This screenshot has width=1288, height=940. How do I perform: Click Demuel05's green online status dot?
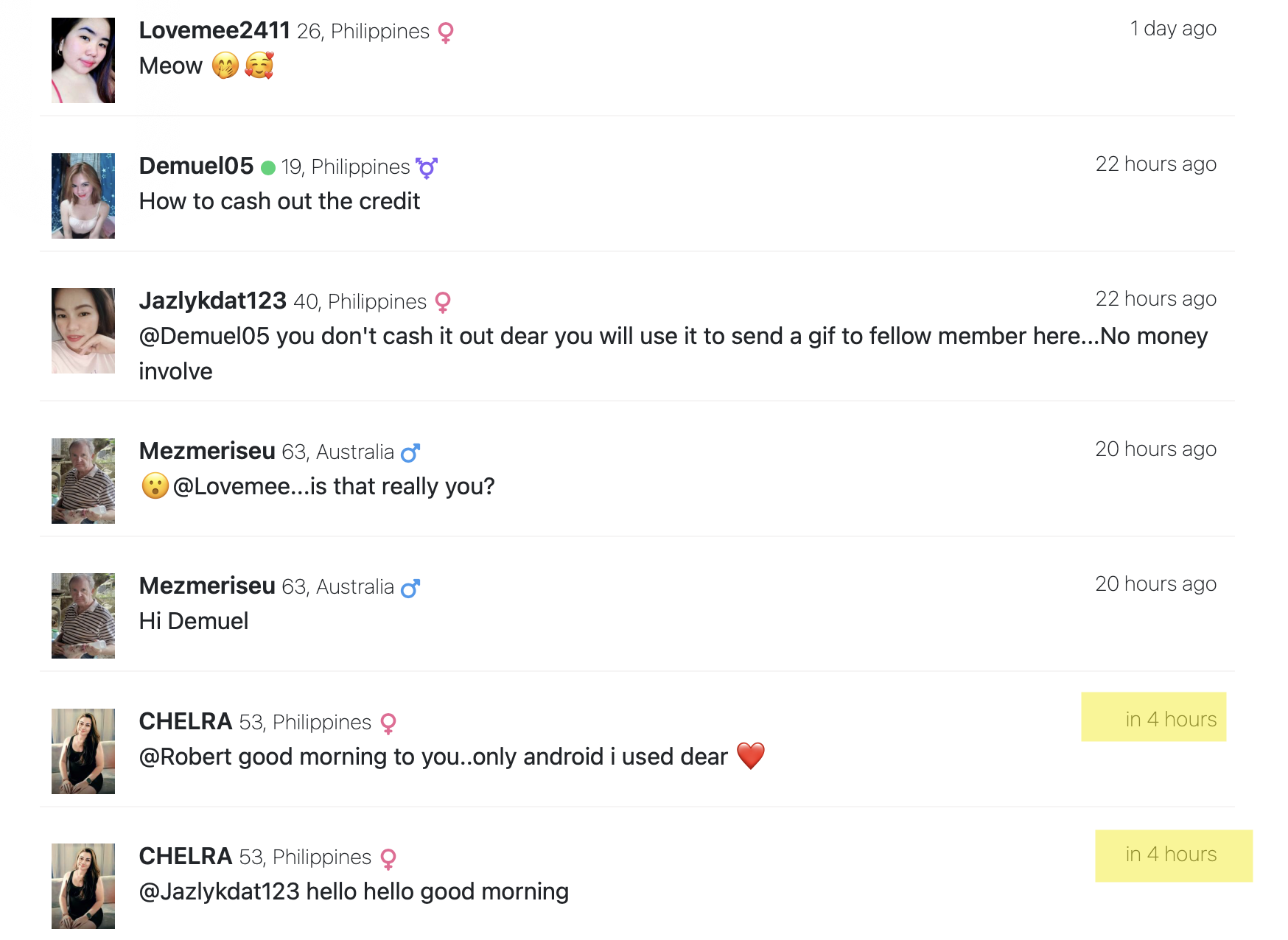tap(268, 168)
